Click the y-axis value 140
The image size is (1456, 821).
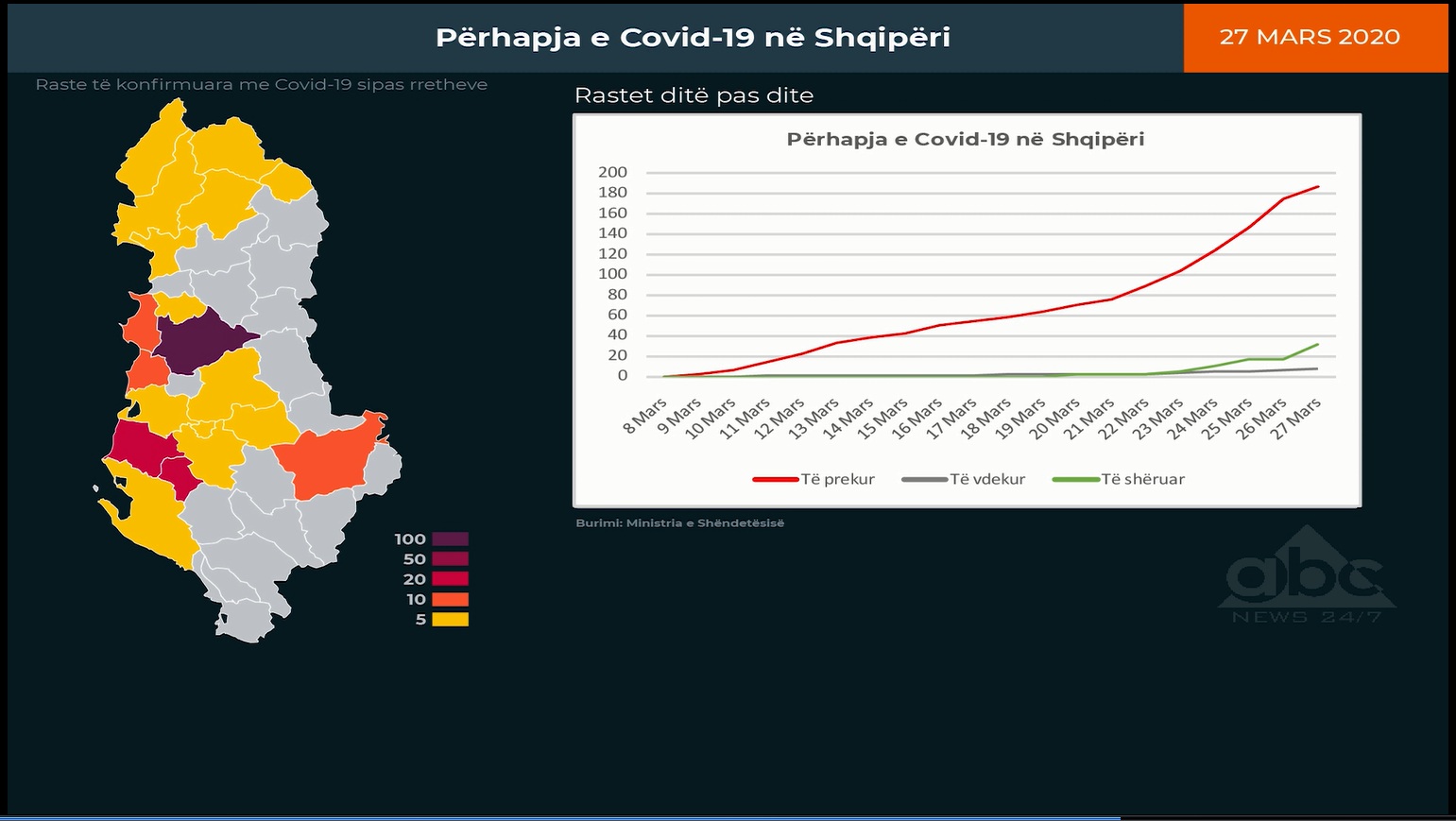(612, 233)
